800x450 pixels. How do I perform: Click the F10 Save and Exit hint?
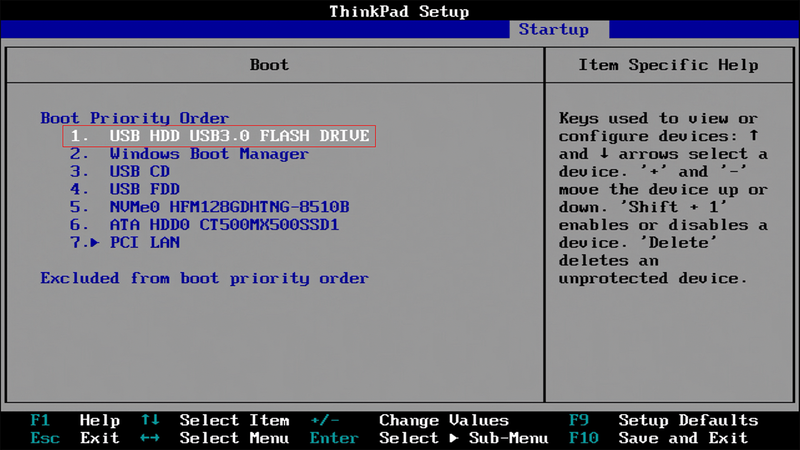(659, 438)
